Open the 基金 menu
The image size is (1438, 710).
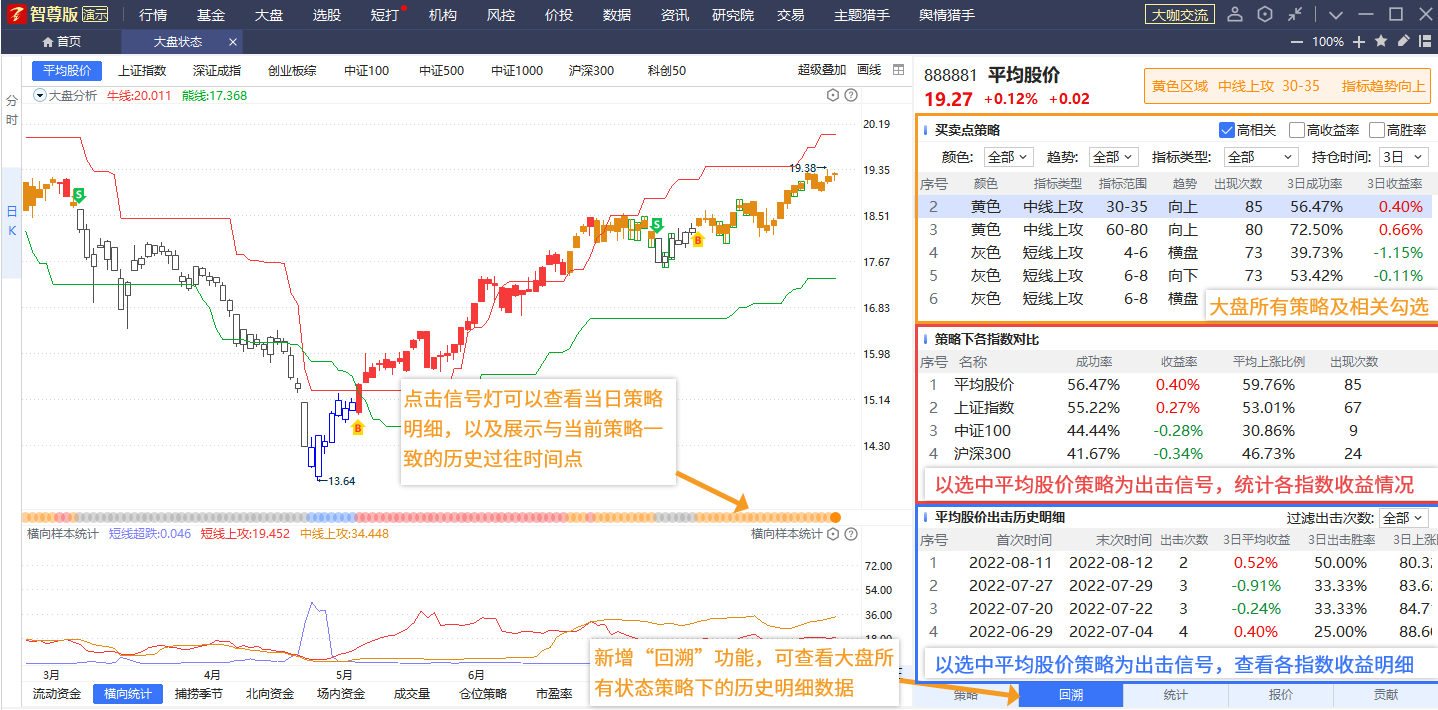pyautogui.click(x=211, y=15)
